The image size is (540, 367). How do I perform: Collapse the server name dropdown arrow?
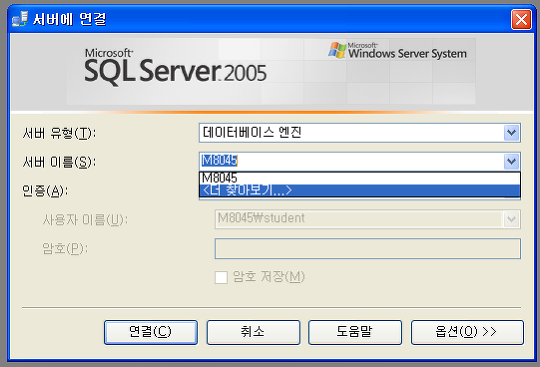tap(511, 161)
